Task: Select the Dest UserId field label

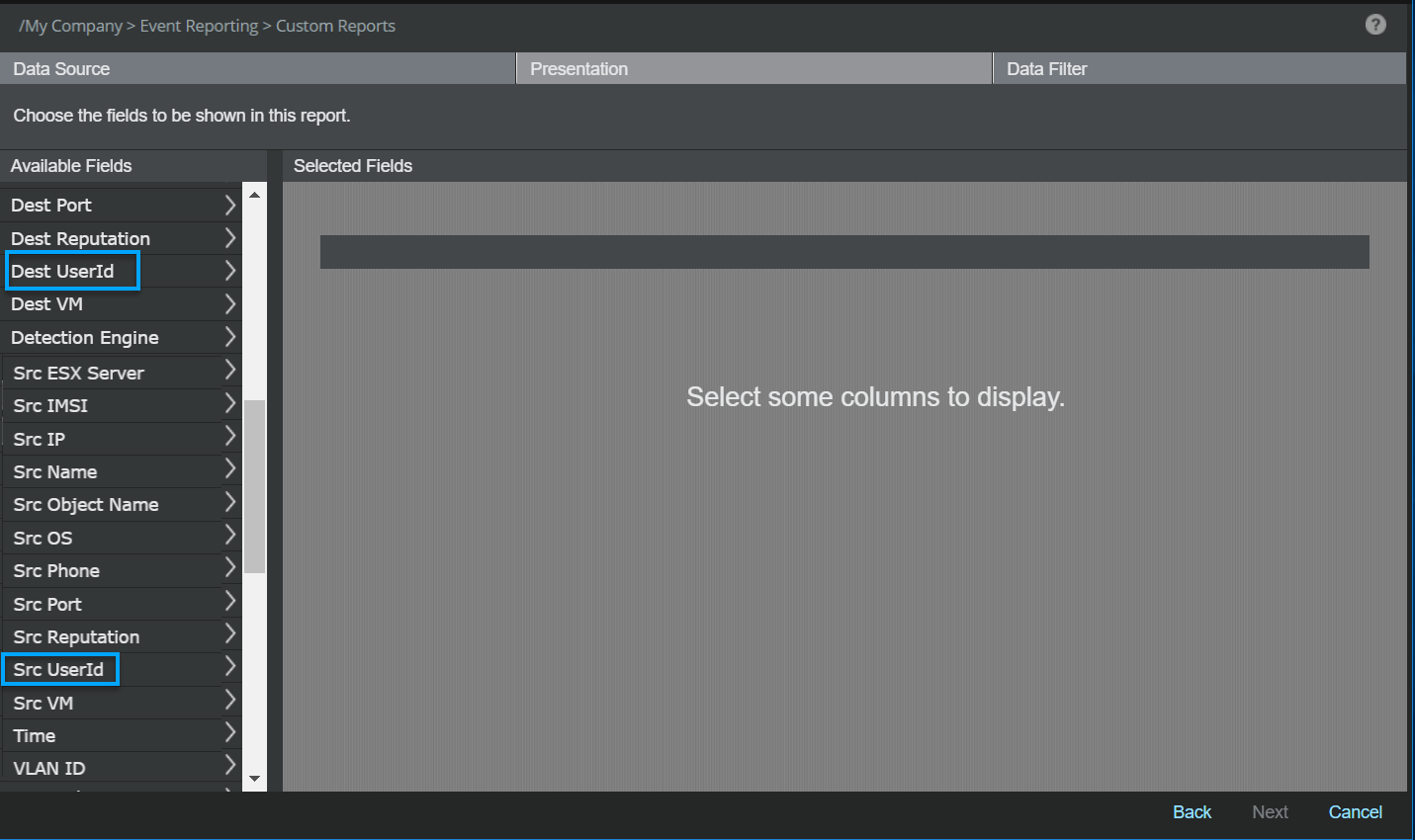Action: (x=62, y=272)
